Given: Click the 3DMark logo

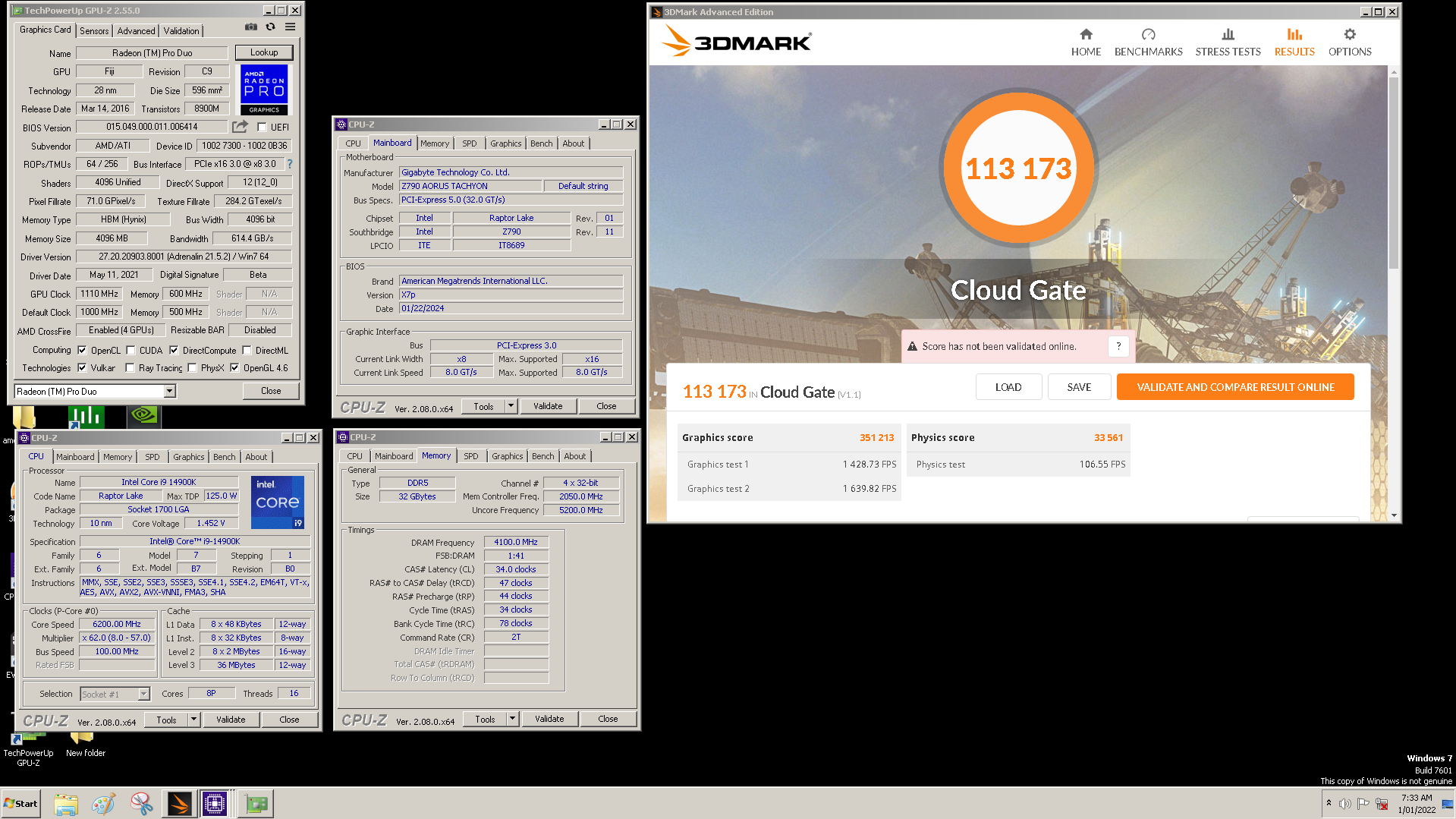Looking at the screenshot, I should tap(736, 41).
